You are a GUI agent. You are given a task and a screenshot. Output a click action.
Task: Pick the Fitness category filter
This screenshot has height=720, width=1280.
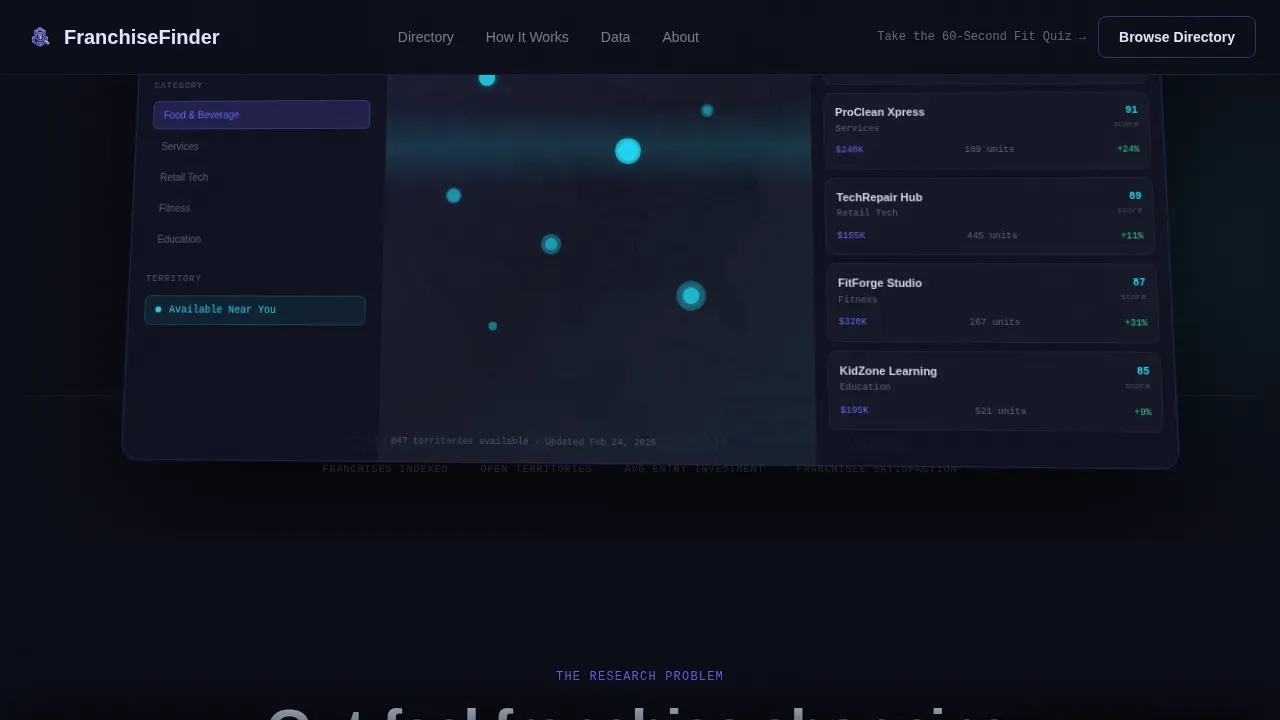[174, 208]
